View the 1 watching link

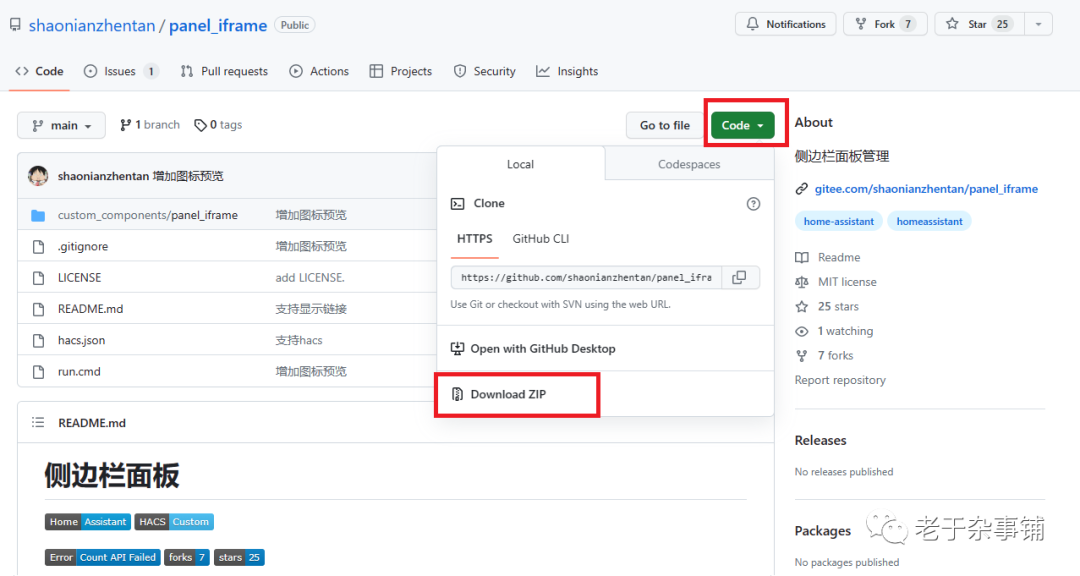tap(833, 331)
